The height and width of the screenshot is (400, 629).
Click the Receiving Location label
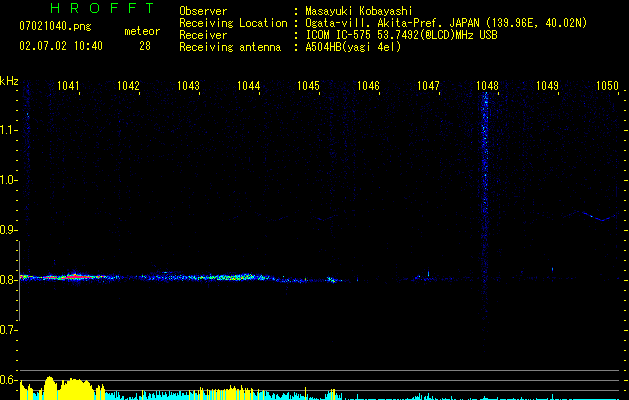point(233,23)
